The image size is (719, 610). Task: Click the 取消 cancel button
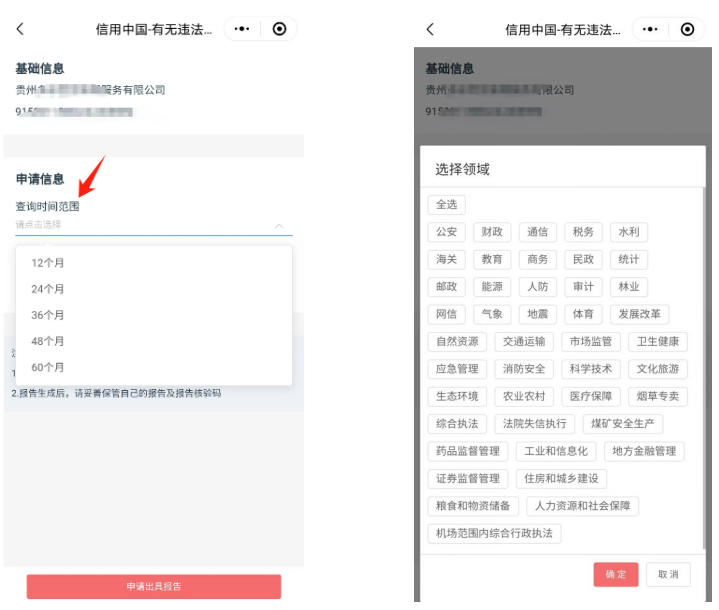click(x=668, y=574)
